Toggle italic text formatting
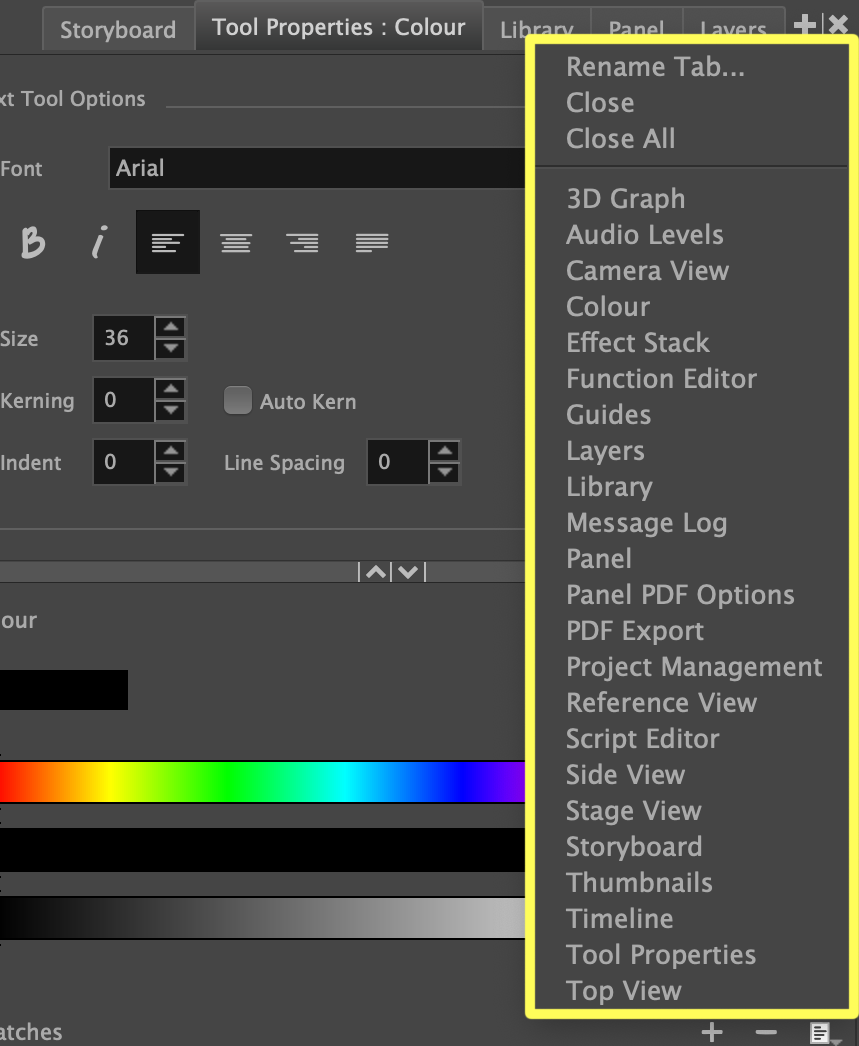 pos(99,242)
